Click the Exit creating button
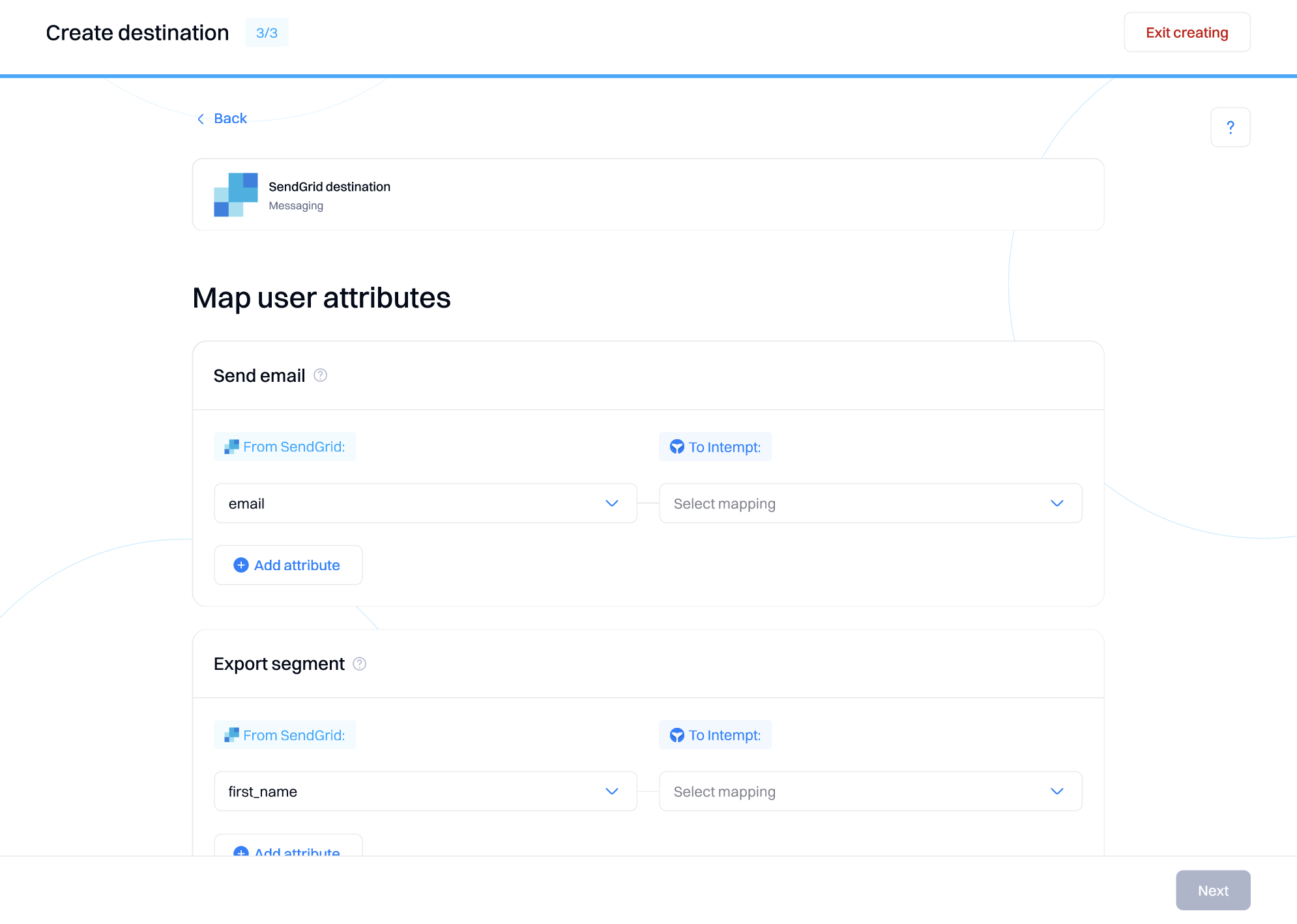This screenshot has width=1297, height=924. 1186,33
